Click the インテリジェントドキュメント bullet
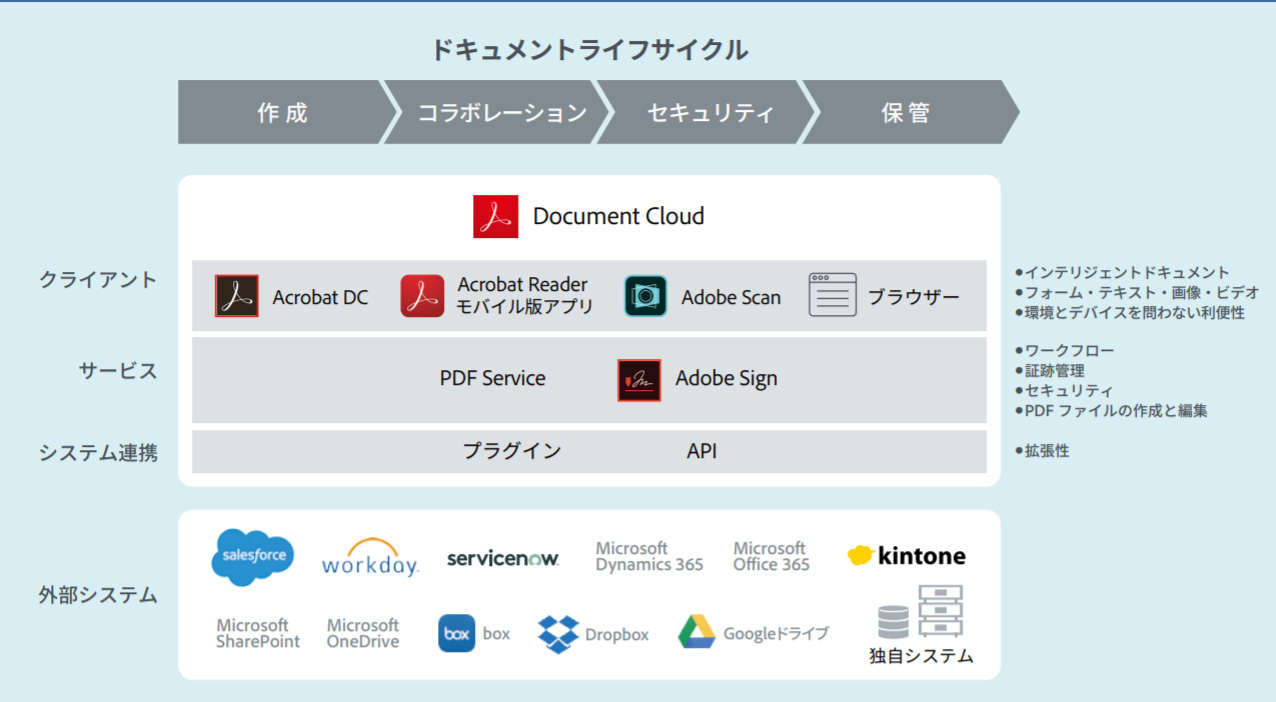This screenshot has width=1276, height=702. [1122, 272]
